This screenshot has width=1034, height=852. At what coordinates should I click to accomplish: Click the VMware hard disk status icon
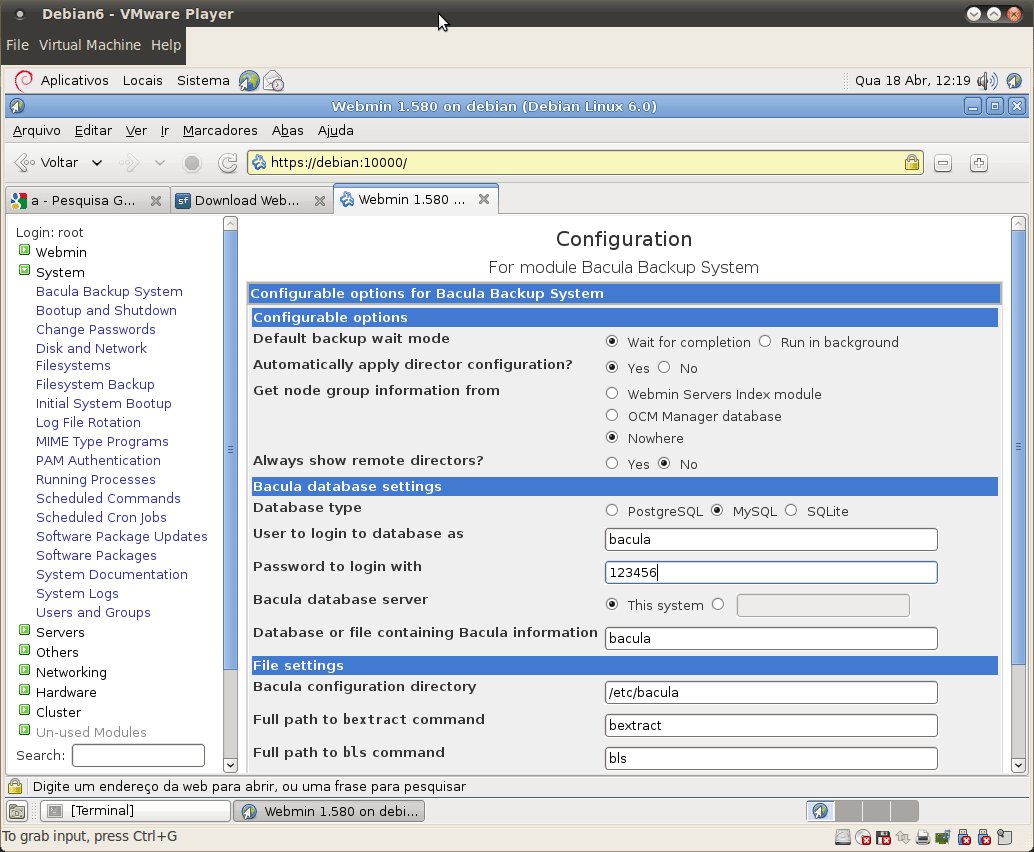tap(843, 837)
